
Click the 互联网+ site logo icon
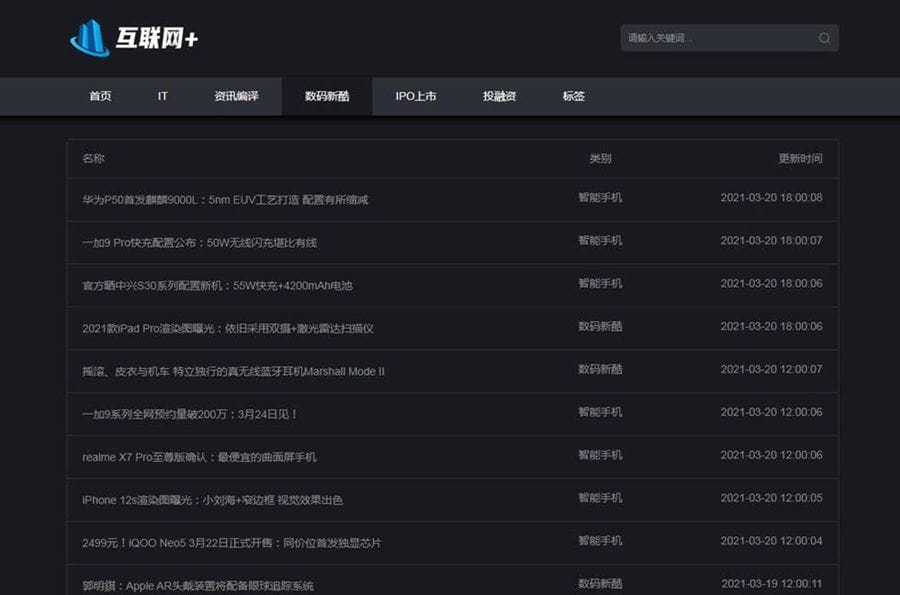92,37
